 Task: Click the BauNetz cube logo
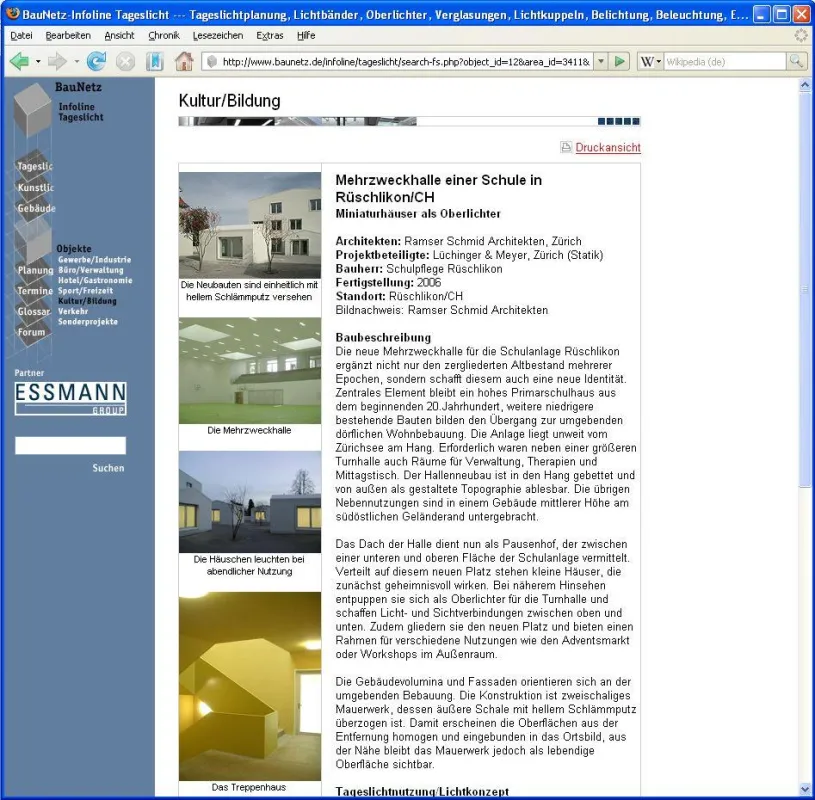[32, 109]
